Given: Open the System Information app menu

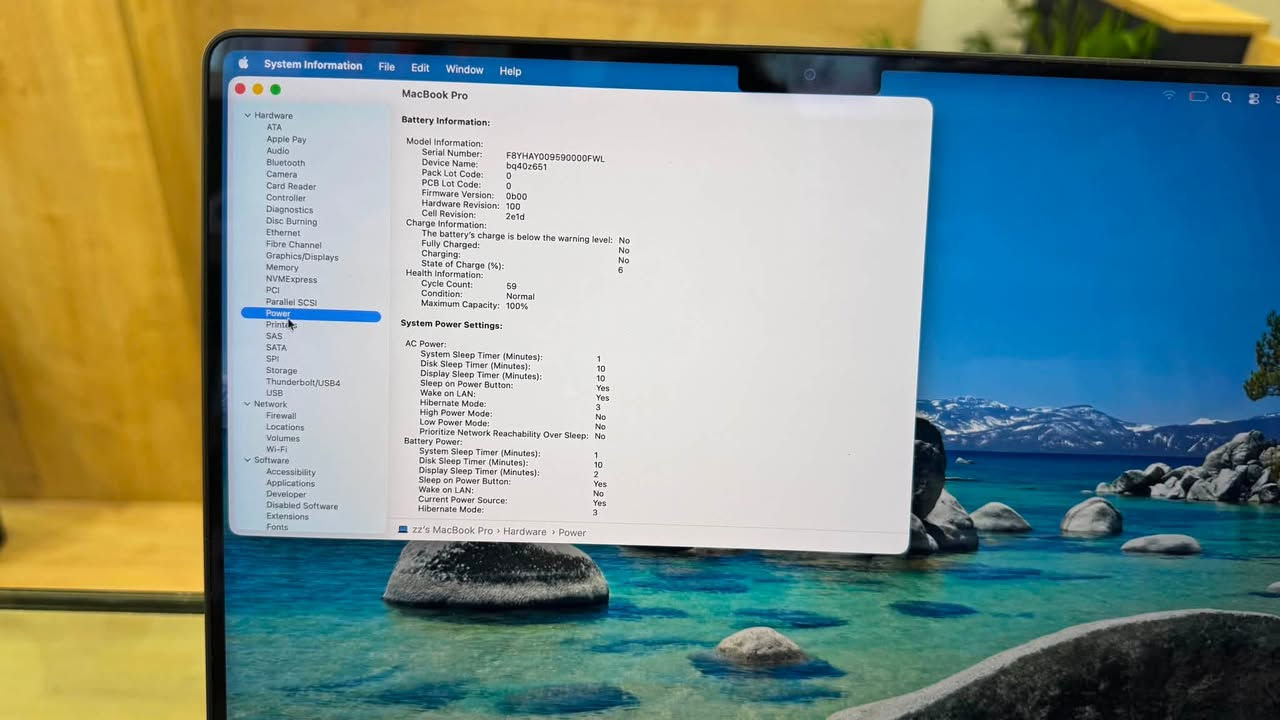Looking at the screenshot, I should pyautogui.click(x=313, y=65).
